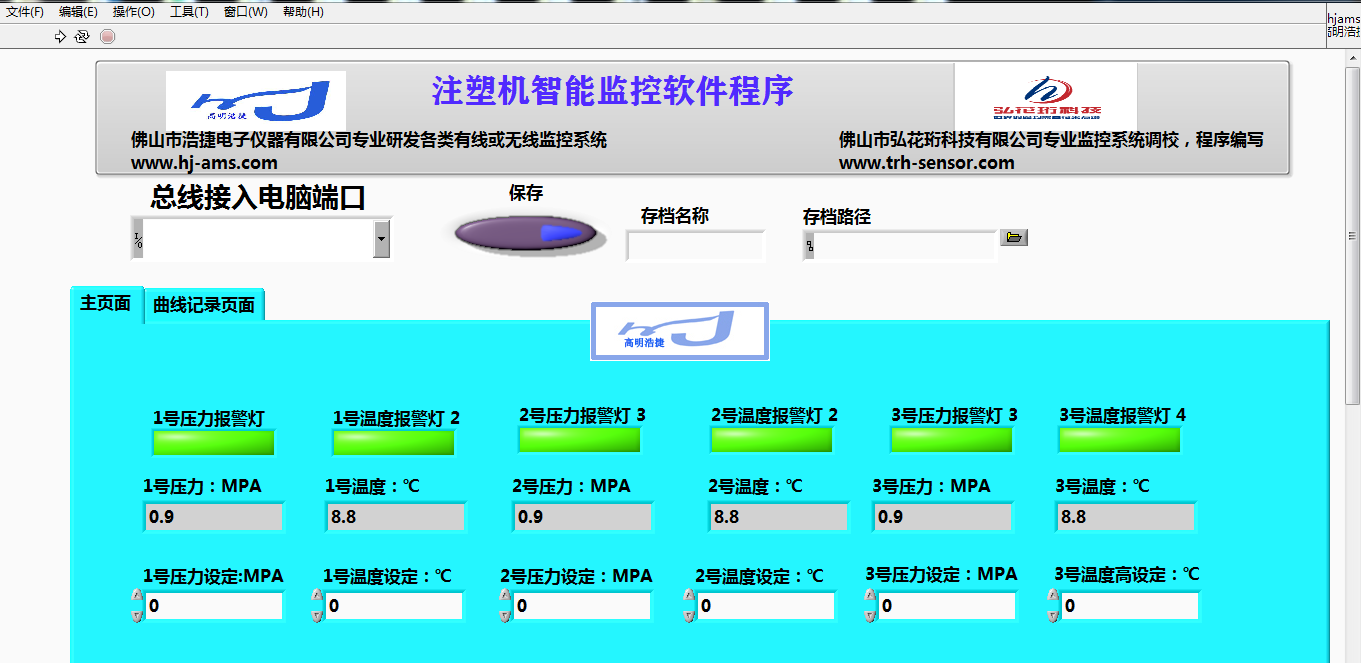Click the 1号温度设定 input field
The height and width of the screenshot is (663, 1361).
(x=394, y=606)
